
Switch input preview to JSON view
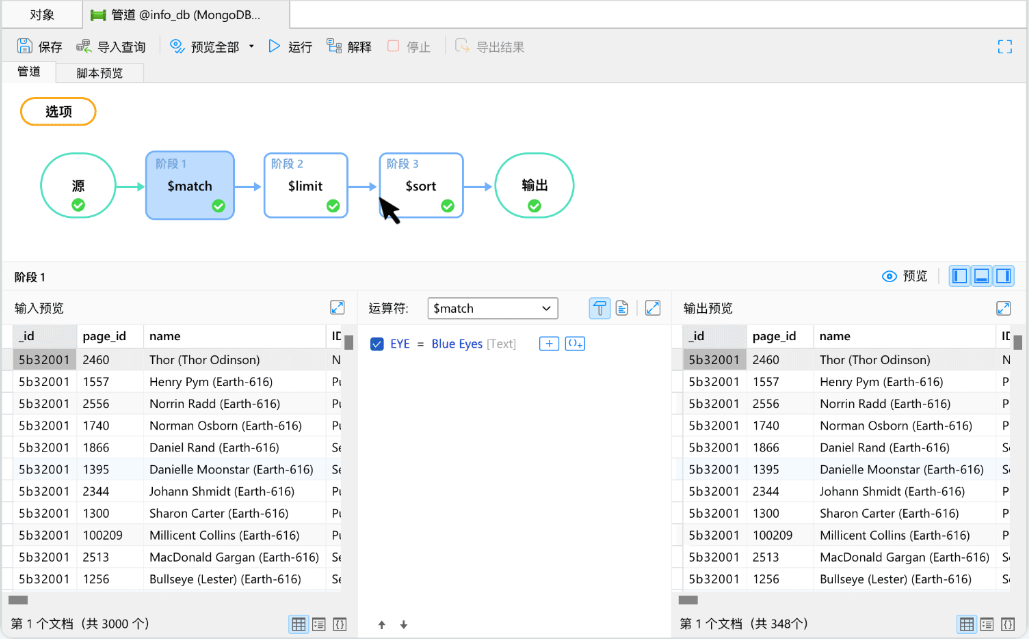339,625
